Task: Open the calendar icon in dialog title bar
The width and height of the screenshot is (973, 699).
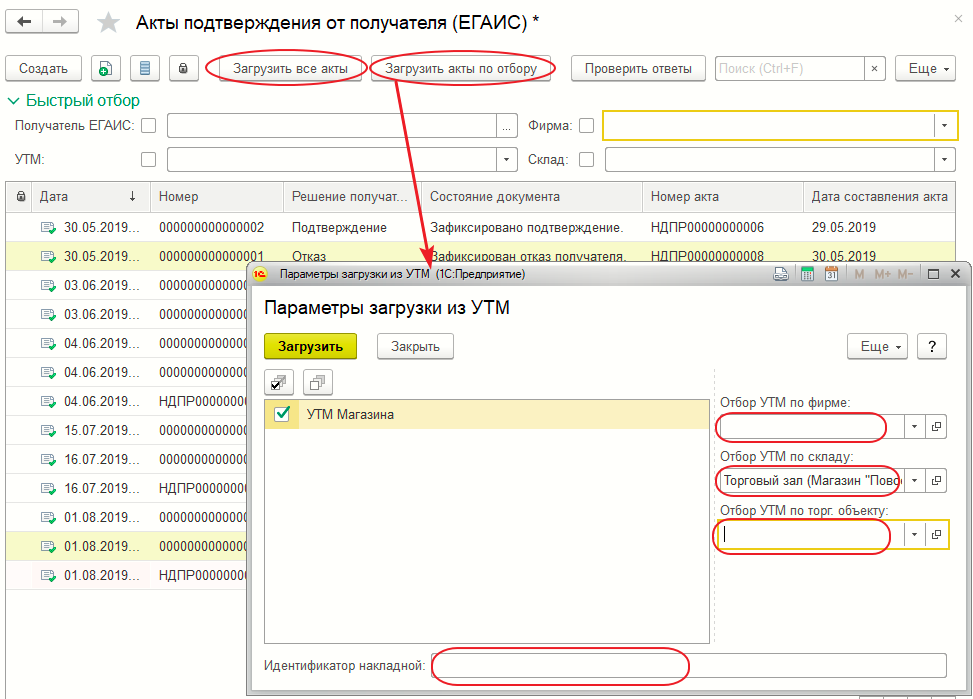Action: click(831, 274)
